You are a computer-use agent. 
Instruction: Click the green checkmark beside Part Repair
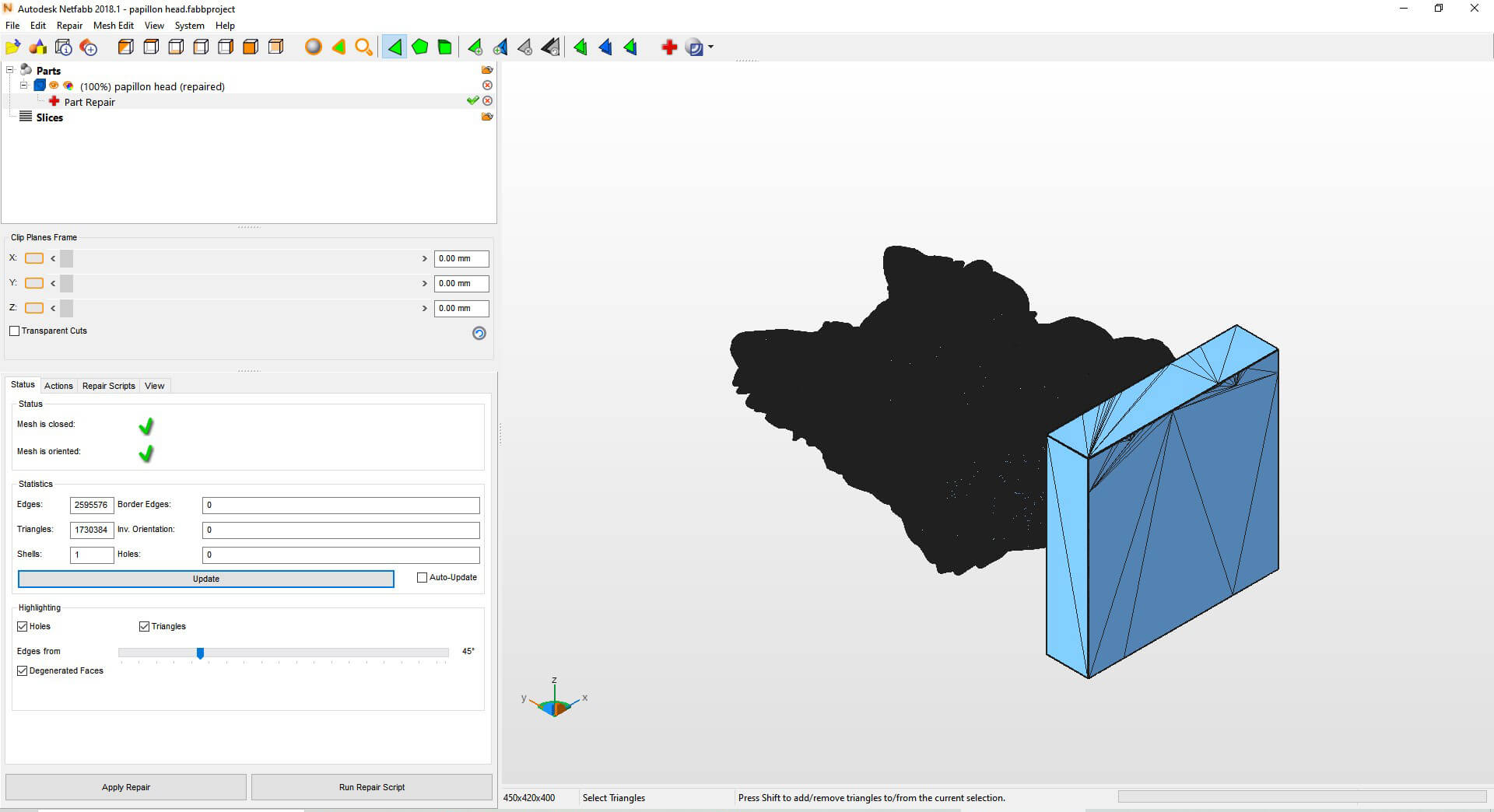(472, 101)
